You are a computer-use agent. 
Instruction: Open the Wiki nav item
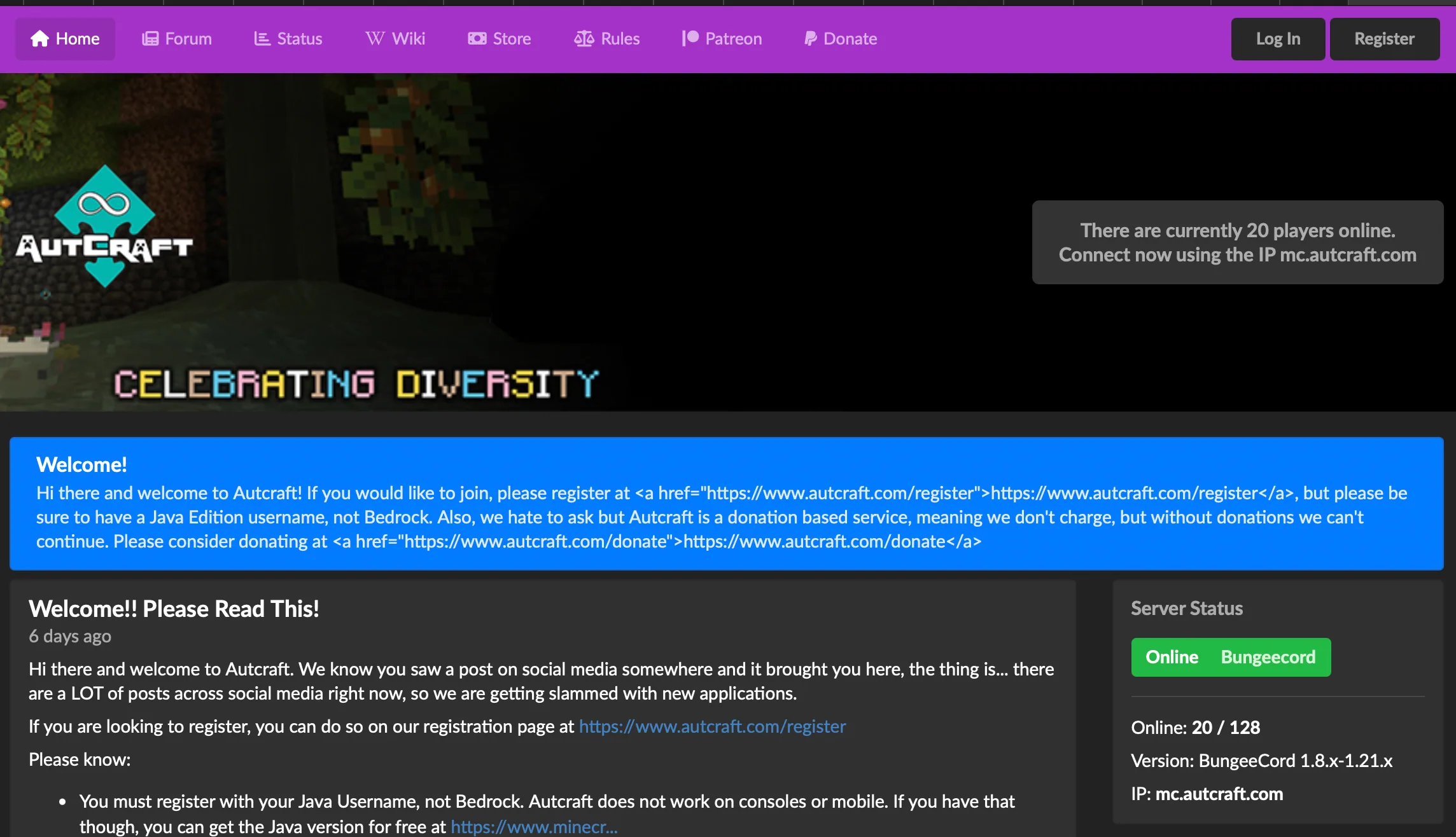click(x=395, y=39)
